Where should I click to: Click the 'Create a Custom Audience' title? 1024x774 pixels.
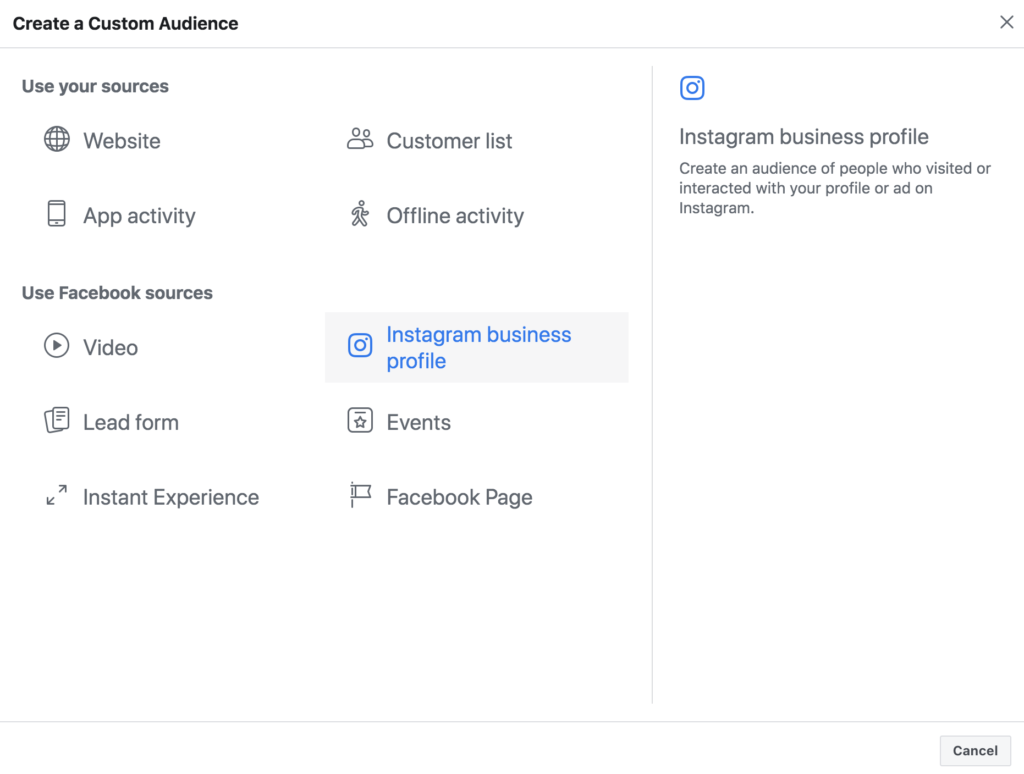[125, 24]
